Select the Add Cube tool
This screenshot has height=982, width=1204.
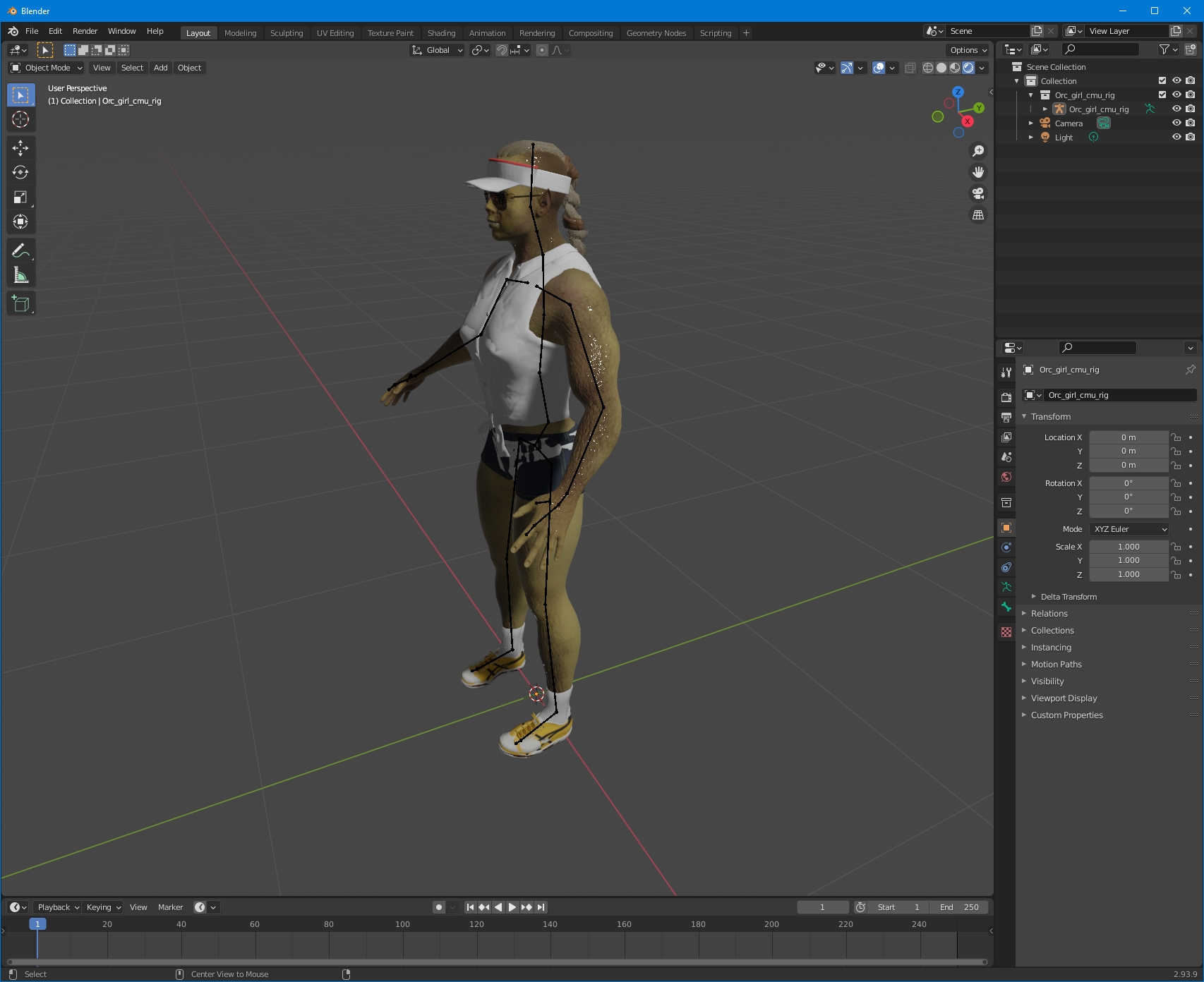tap(20, 304)
